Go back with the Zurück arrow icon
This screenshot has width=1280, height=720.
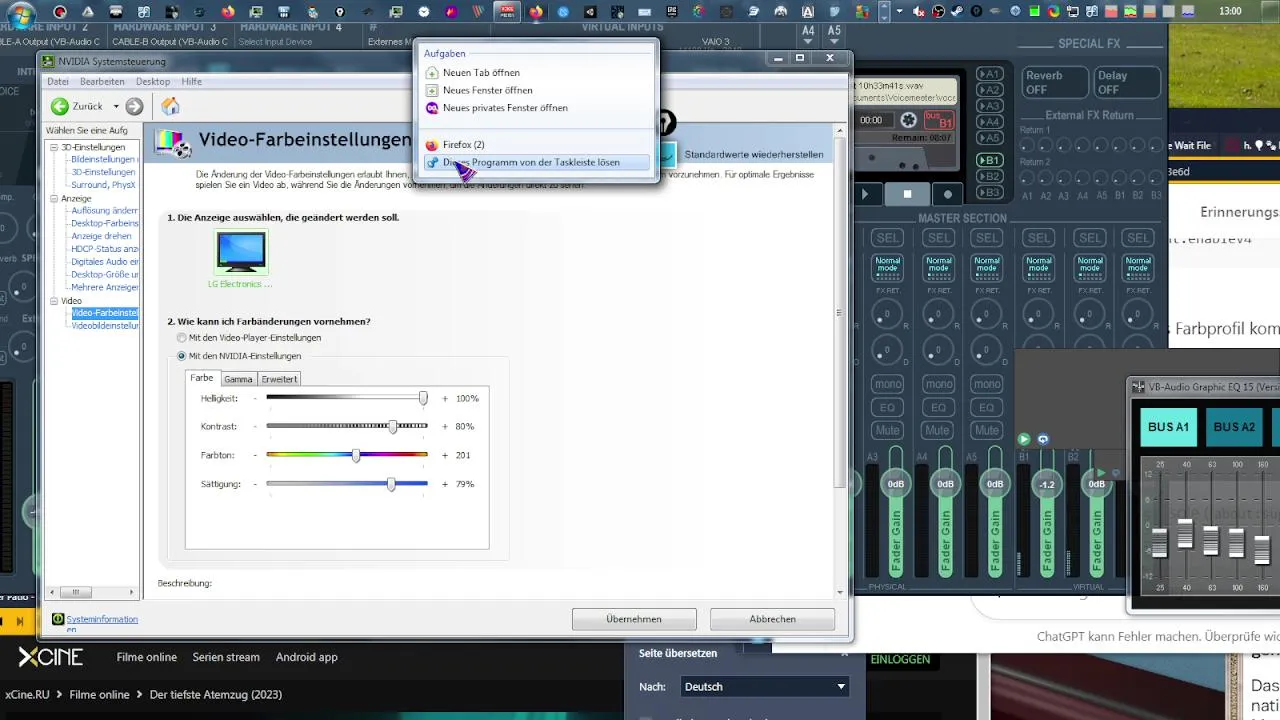click(60, 106)
